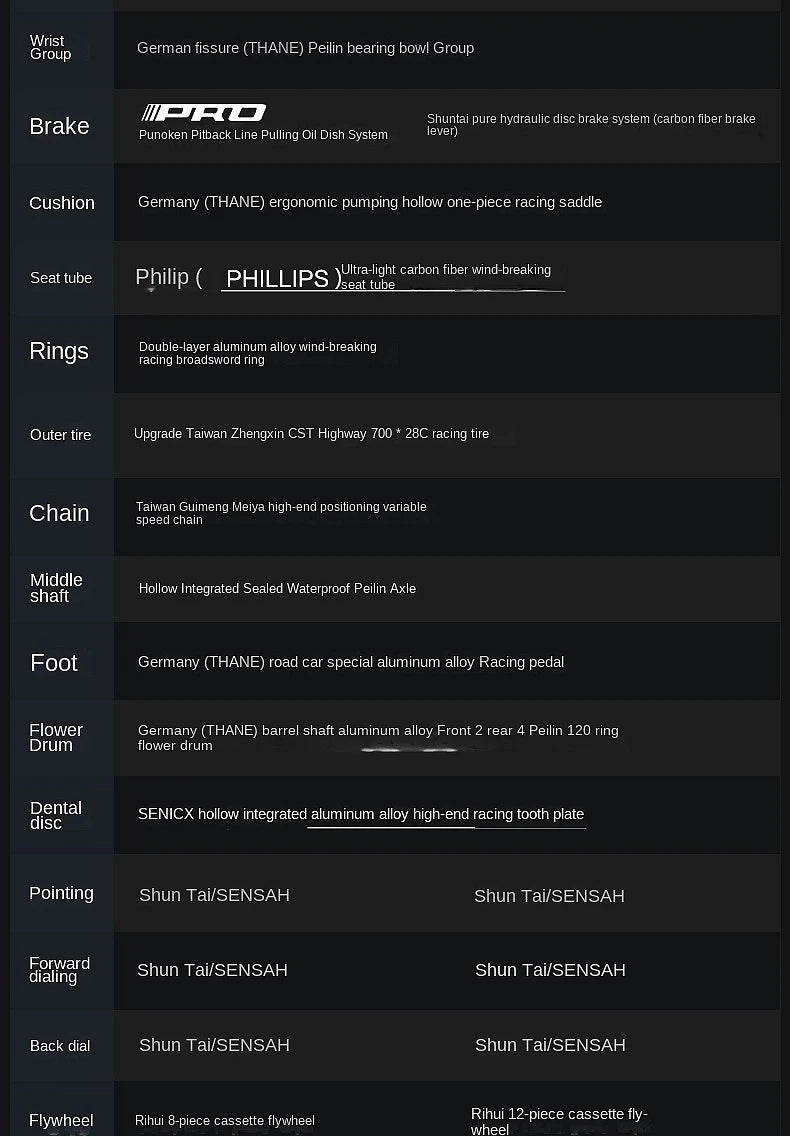790x1136 pixels.
Task: Select the Chain row label
Action: (59, 513)
